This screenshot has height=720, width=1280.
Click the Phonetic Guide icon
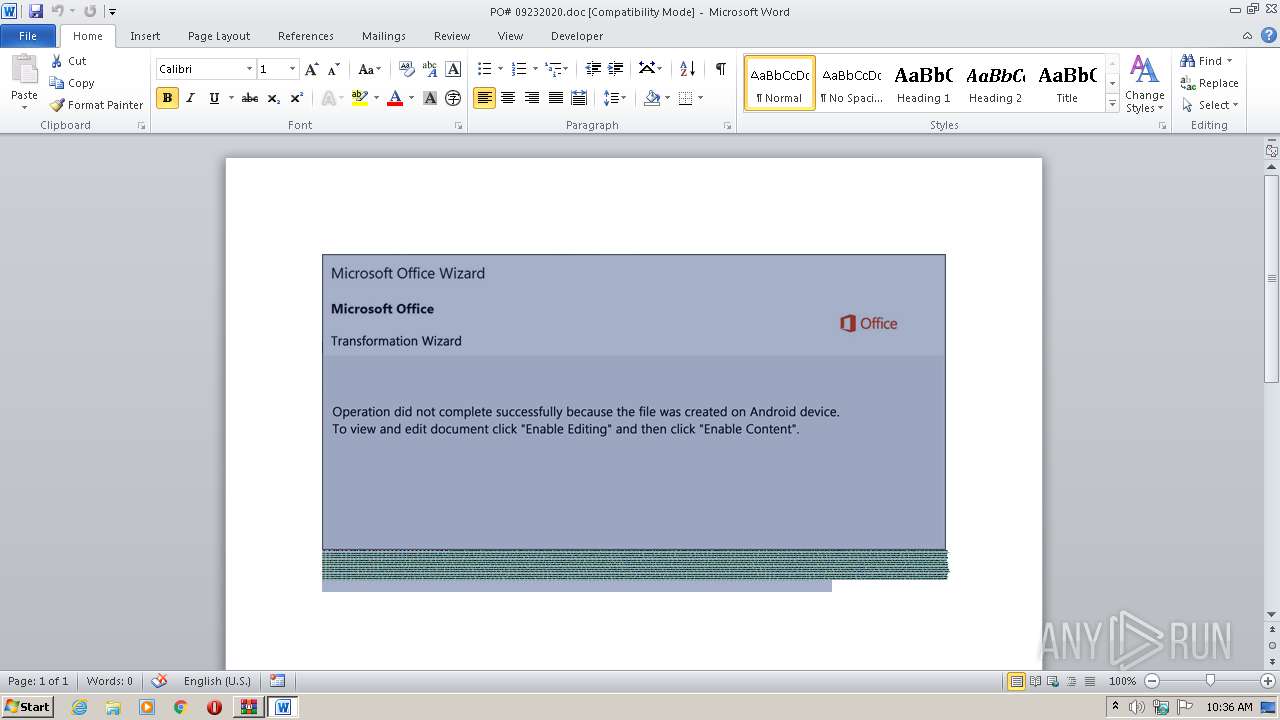pyautogui.click(x=430, y=69)
